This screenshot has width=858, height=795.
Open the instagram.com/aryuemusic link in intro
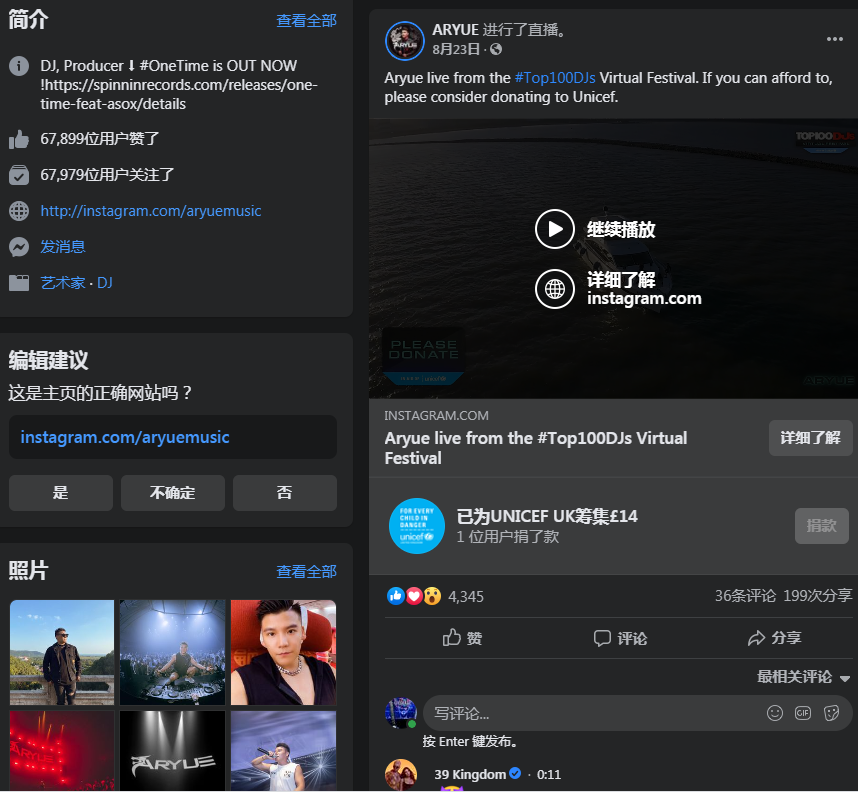tap(150, 211)
